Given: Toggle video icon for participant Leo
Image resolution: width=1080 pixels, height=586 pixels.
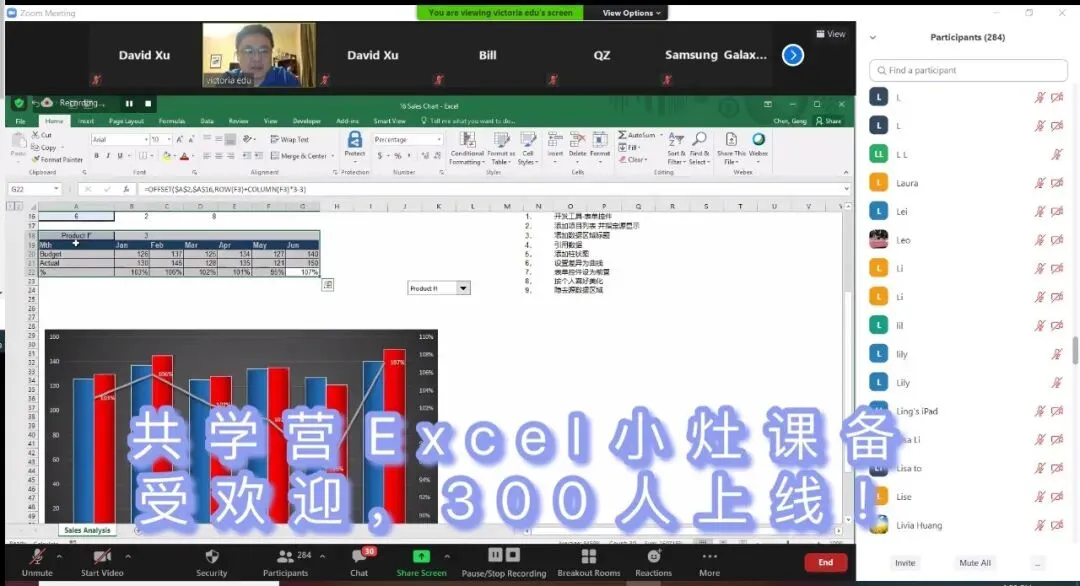Looking at the screenshot, I should tap(1057, 240).
